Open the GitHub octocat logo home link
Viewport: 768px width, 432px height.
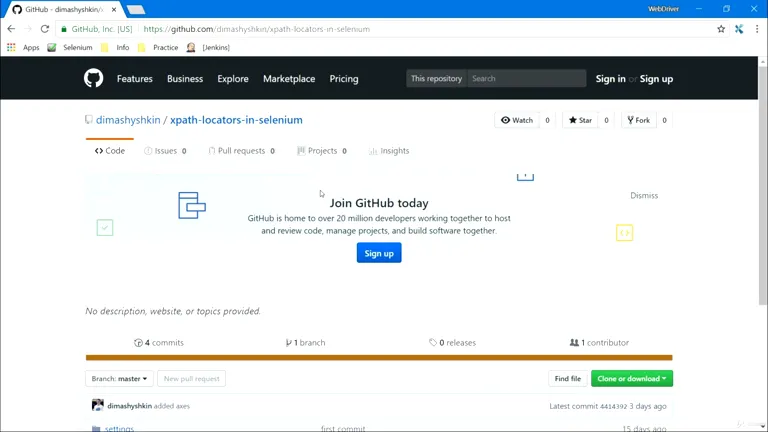(x=93, y=78)
